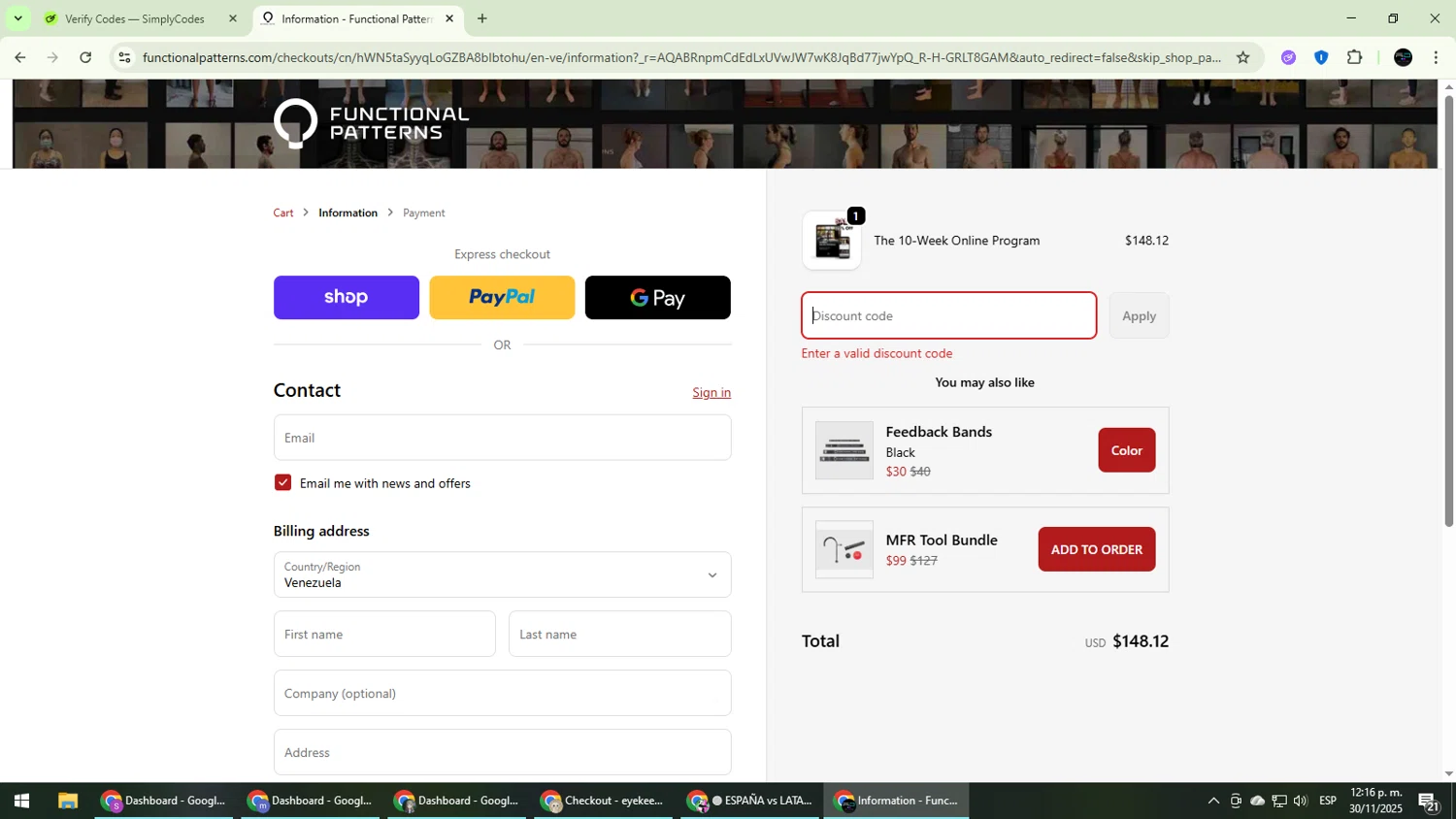
Task: Focus the Address field
Action: 502,752
